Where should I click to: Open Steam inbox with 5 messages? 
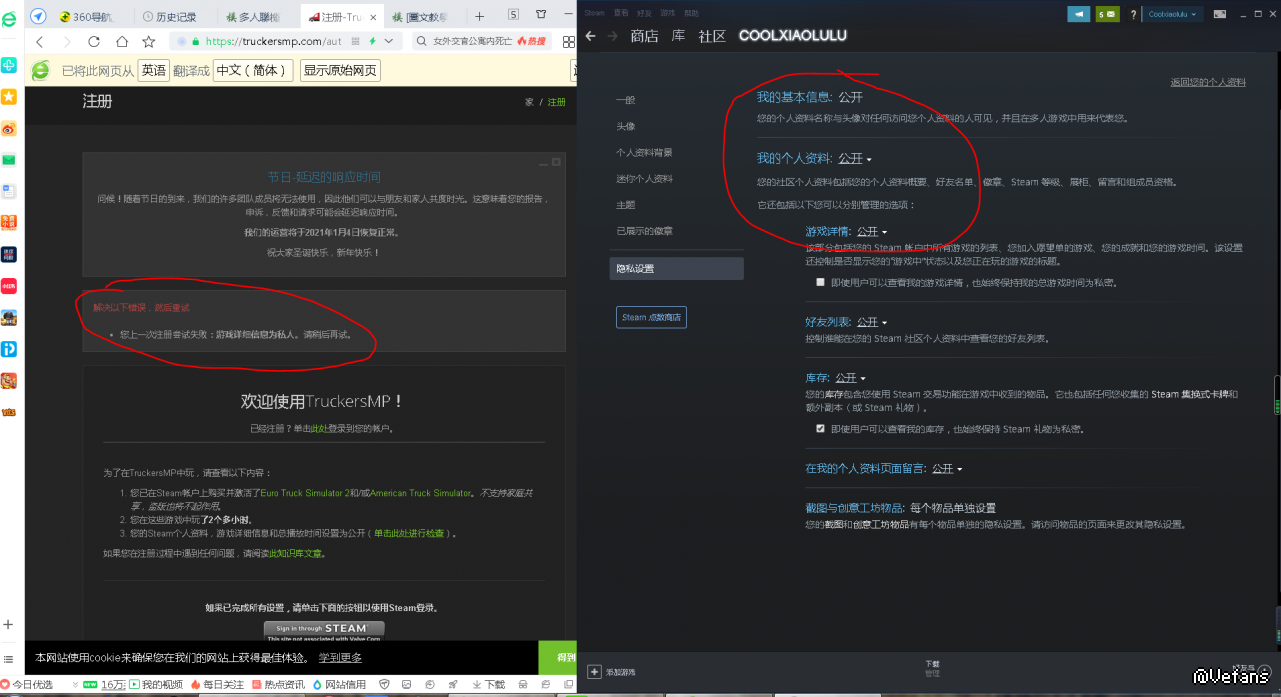coord(1107,14)
